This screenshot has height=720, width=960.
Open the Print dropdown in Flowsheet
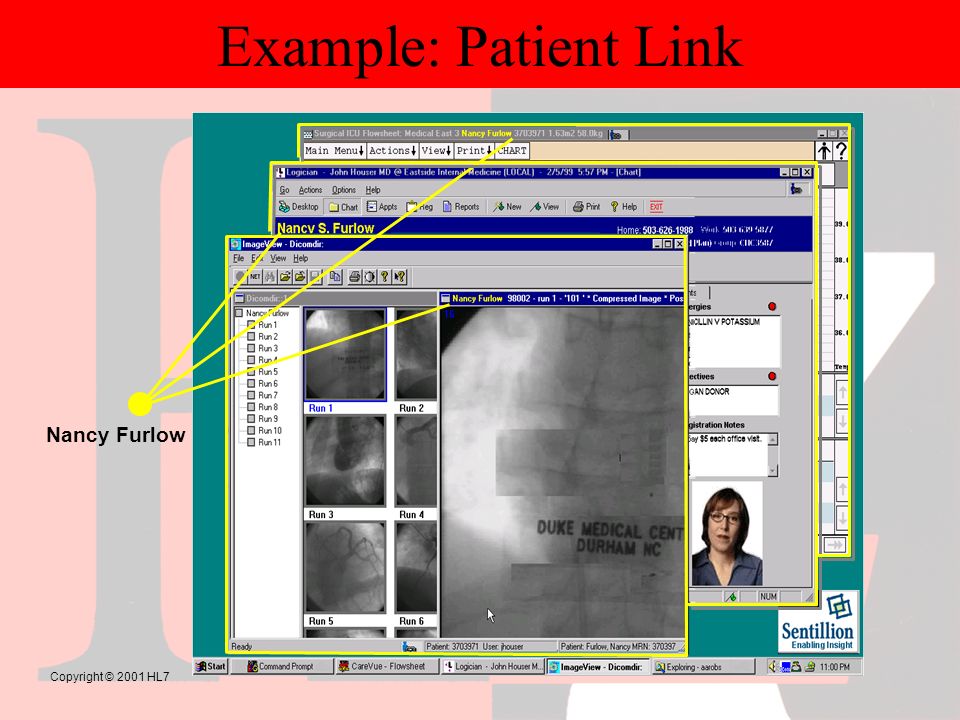coord(474,151)
